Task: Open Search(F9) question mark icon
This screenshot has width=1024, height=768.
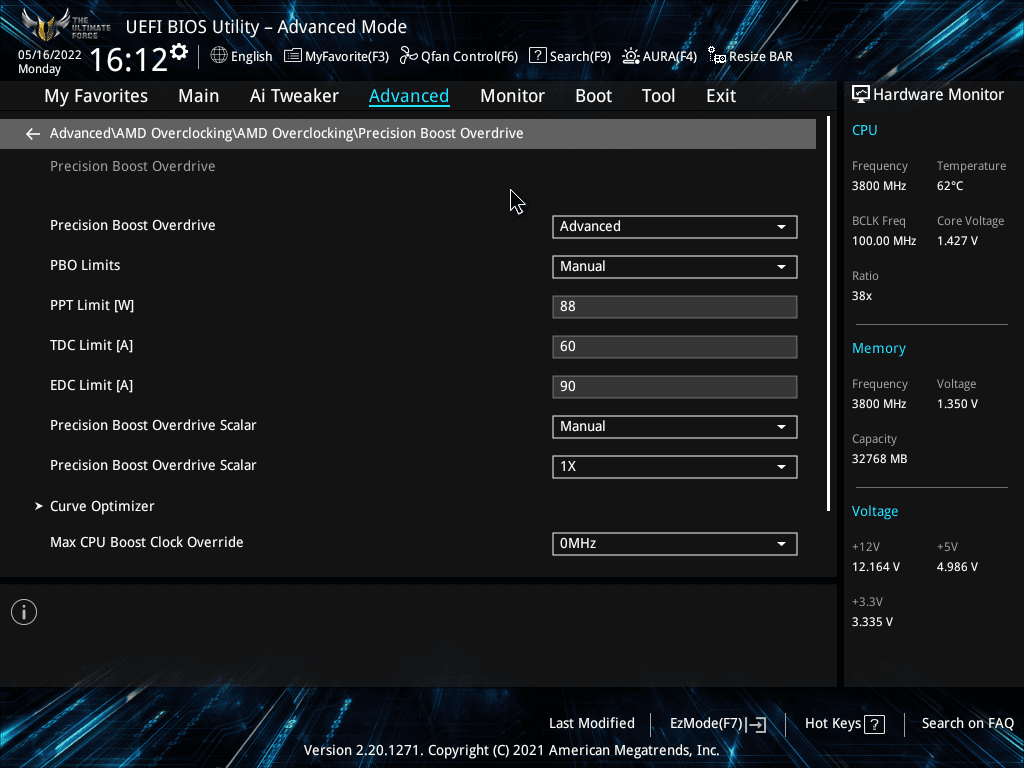Action: click(x=537, y=56)
